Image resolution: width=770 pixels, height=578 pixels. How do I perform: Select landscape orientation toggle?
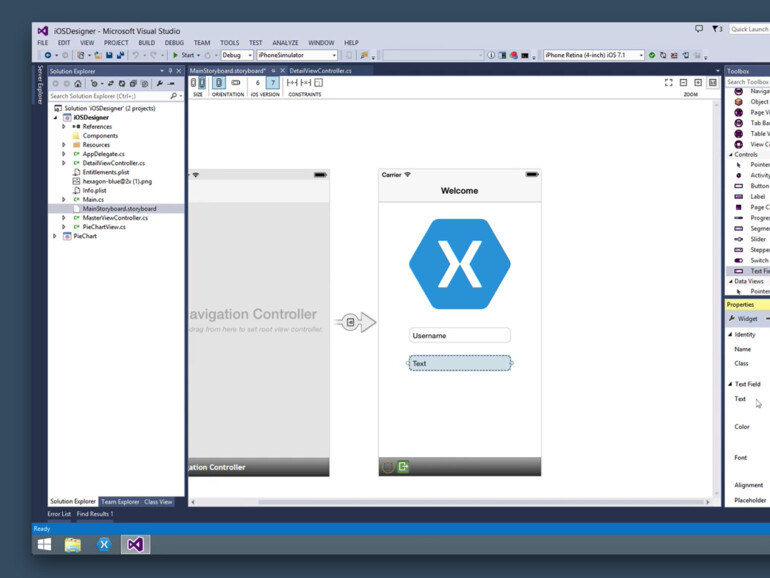[236, 83]
